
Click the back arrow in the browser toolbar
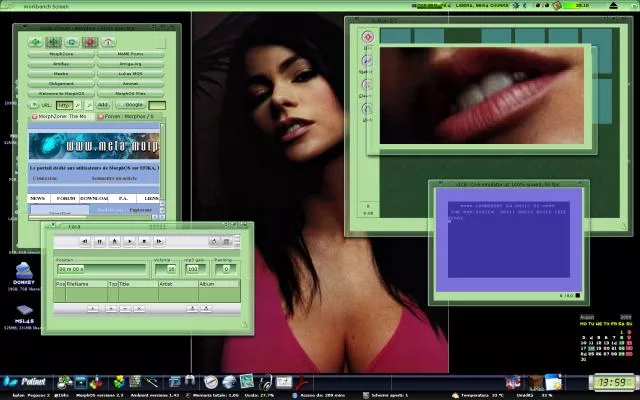pyautogui.click(x=35, y=43)
